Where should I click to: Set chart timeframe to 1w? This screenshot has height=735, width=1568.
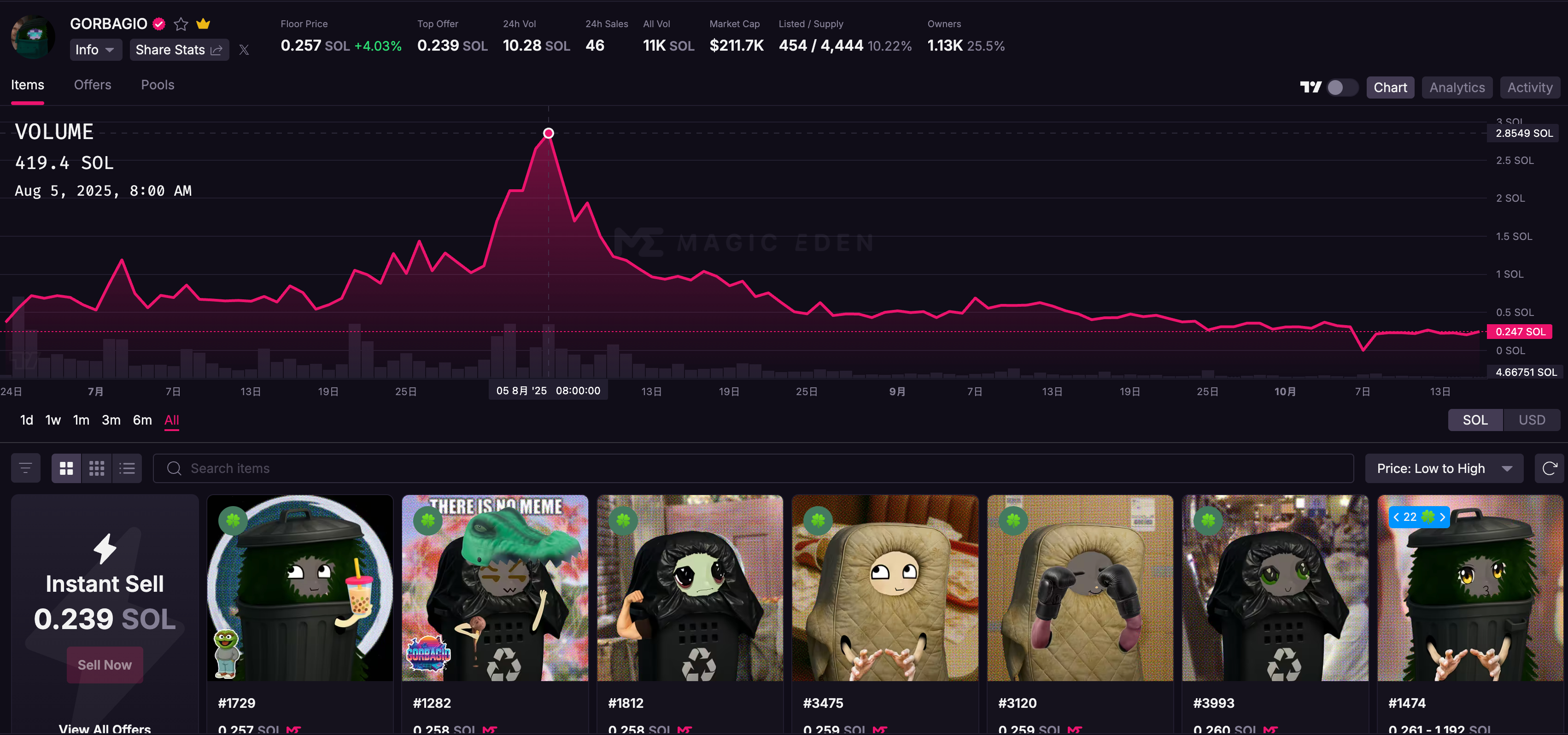click(53, 420)
